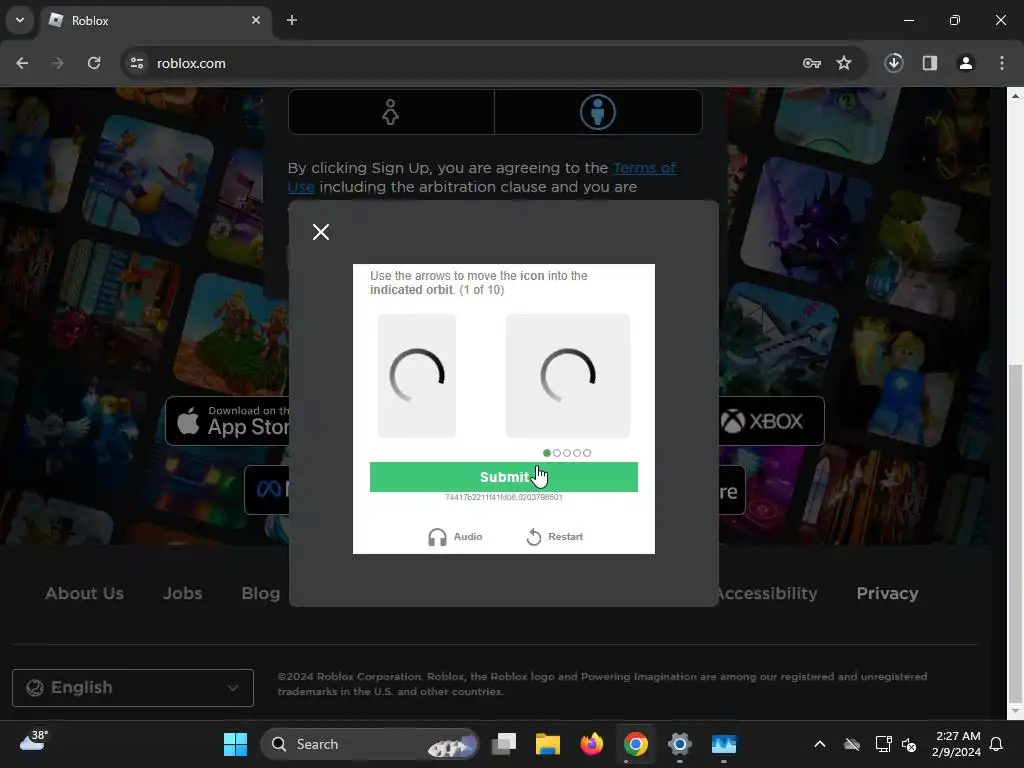Open a new browser tab
The image size is (1024, 768).
tap(292, 20)
